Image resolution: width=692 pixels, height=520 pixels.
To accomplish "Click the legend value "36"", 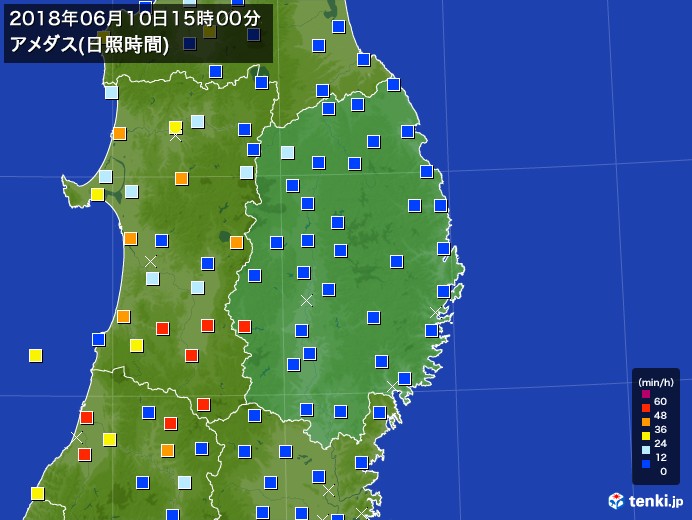I will [660, 429].
